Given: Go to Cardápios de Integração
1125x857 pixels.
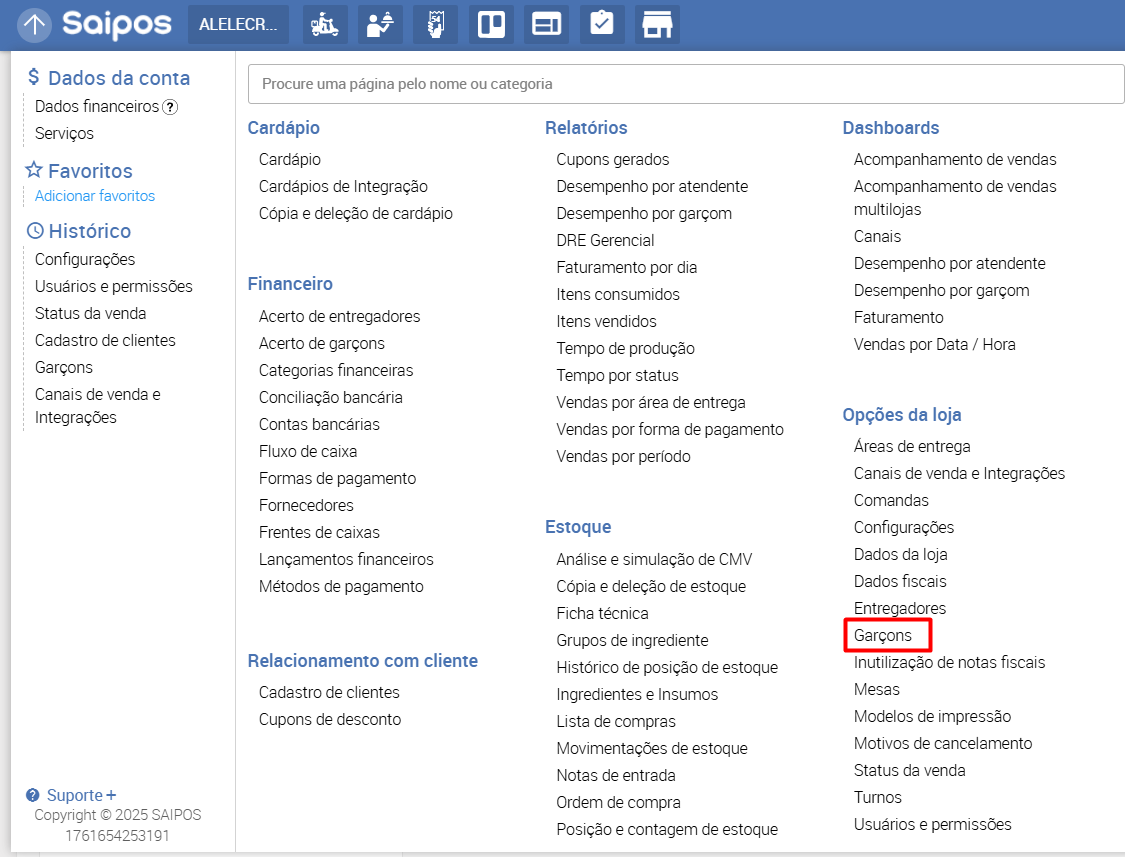Looking at the screenshot, I should click(x=343, y=186).
